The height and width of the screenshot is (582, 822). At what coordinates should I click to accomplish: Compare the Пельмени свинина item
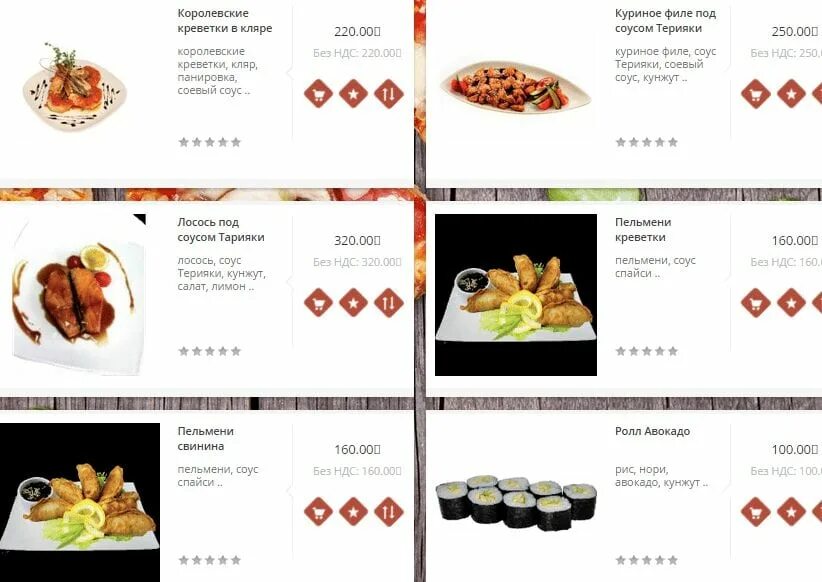click(x=388, y=511)
